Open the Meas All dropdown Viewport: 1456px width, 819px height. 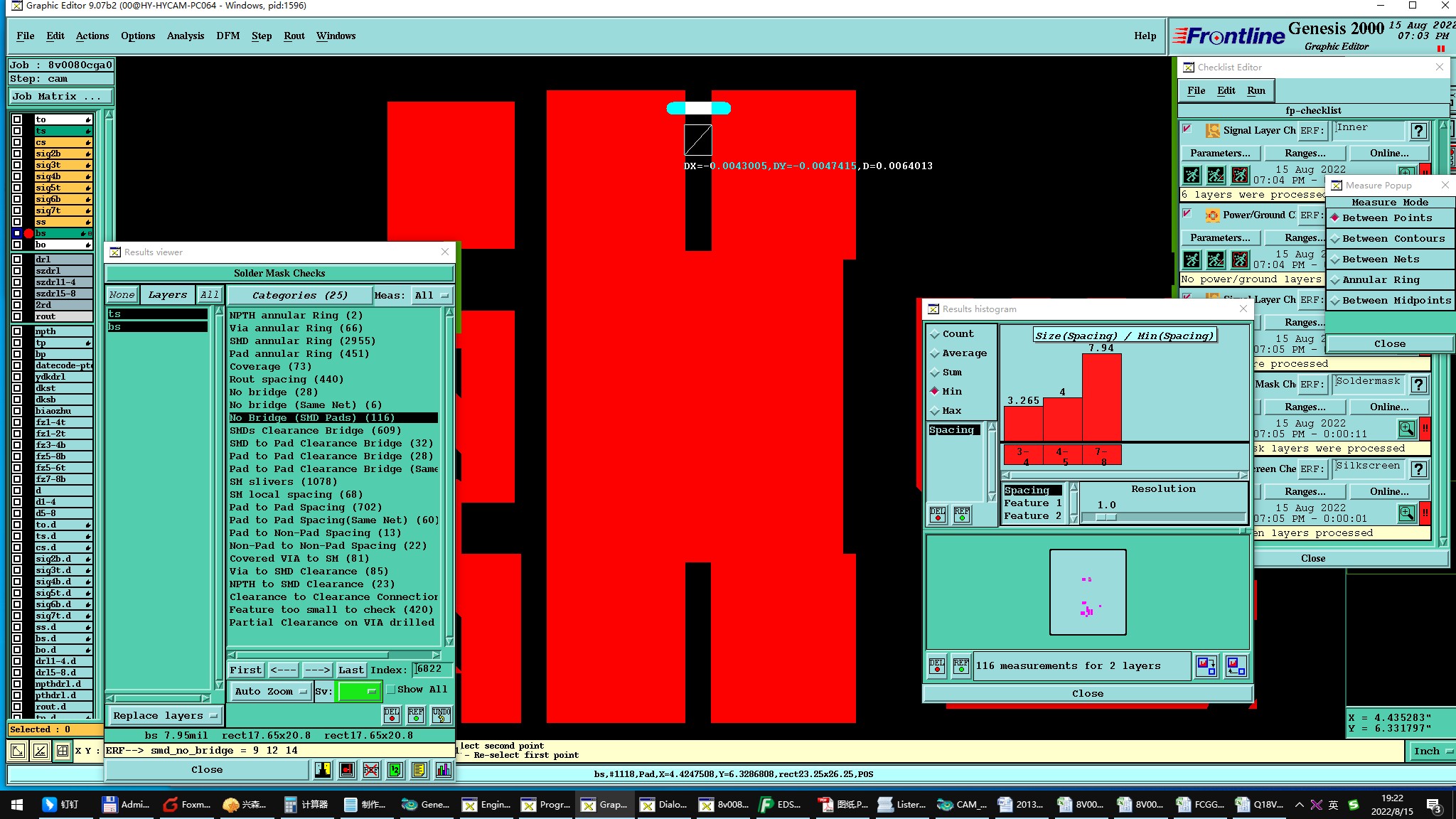432,295
